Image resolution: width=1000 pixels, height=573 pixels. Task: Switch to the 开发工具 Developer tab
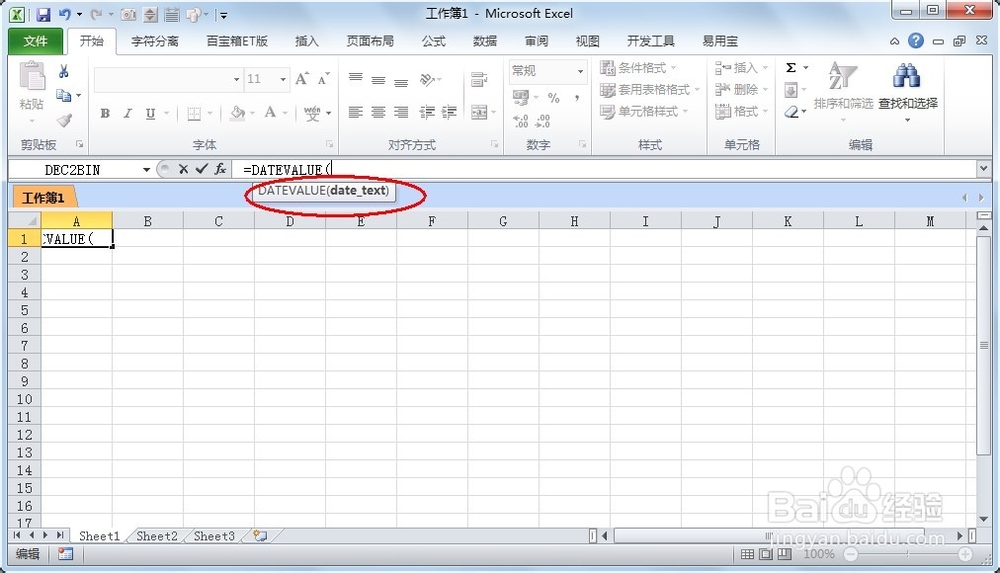(x=651, y=41)
